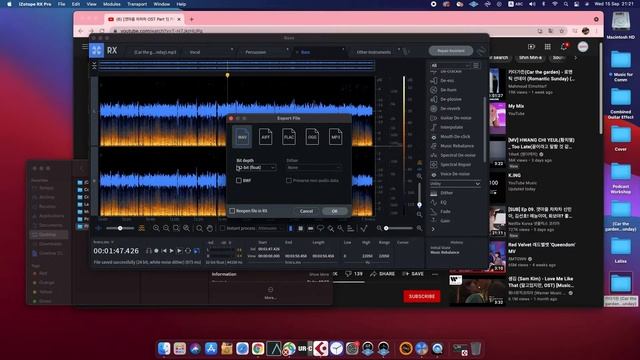640x360 pixels.
Task: Open the Instant process mode dropdown
Action: 270,228
